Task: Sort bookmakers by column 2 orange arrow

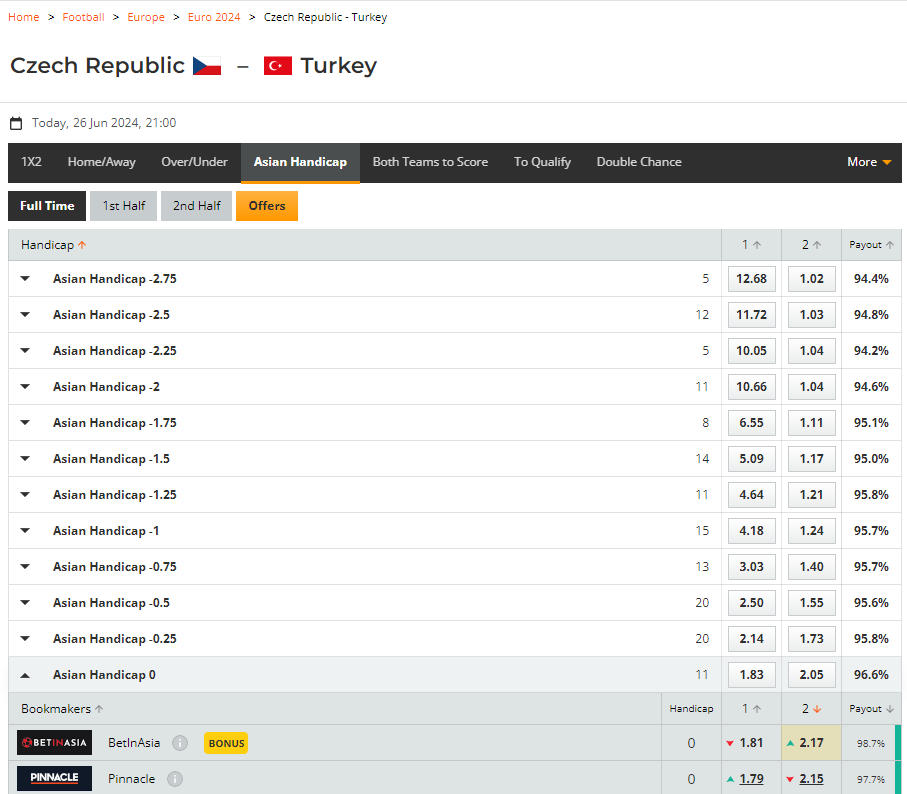Action: [x=817, y=709]
